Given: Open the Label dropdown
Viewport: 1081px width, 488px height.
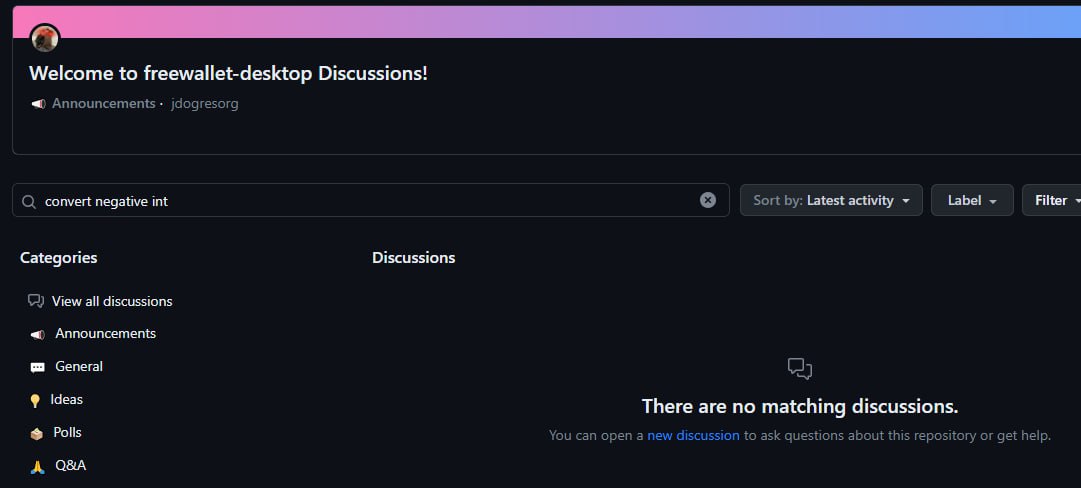Looking at the screenshot, I should click(972, 201).
